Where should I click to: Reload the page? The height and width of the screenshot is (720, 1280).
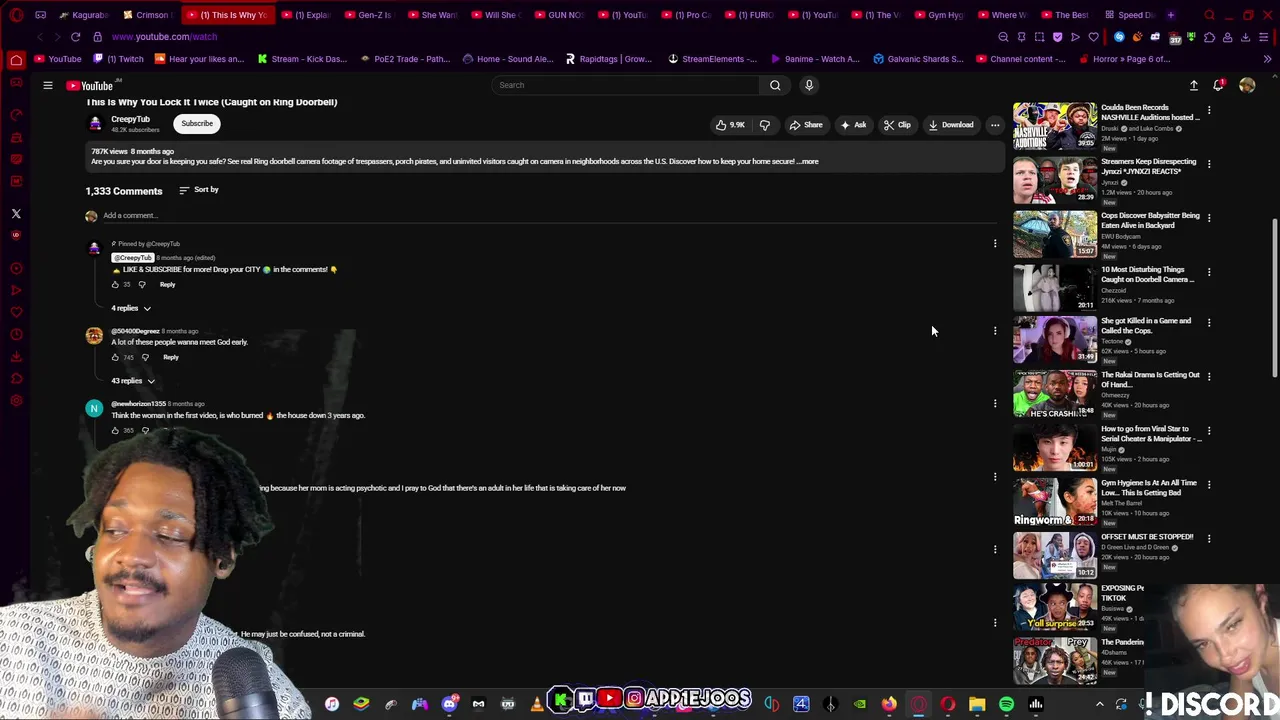[75, 37]
